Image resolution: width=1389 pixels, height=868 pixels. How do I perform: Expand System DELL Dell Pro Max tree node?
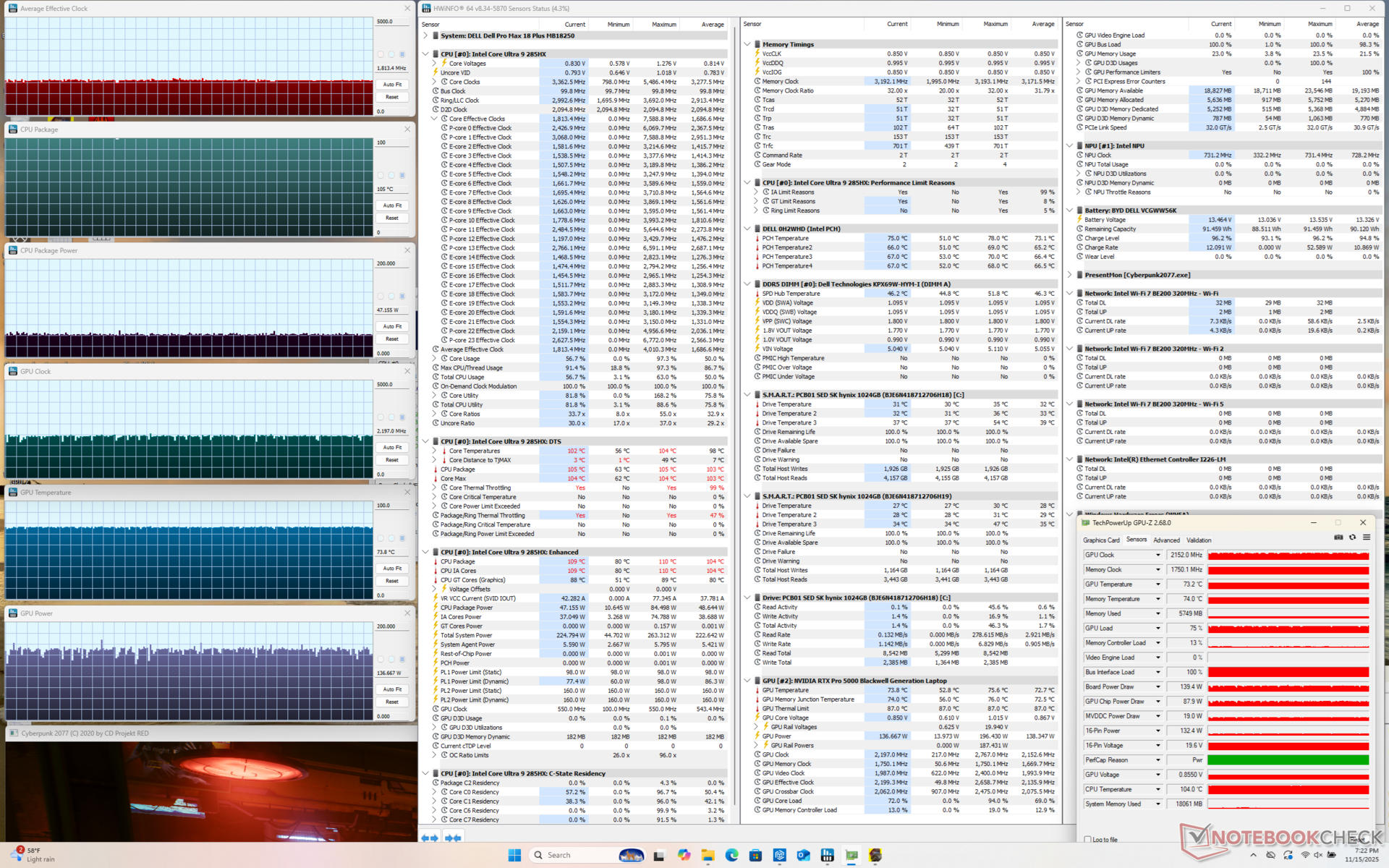tap(425, 35)
